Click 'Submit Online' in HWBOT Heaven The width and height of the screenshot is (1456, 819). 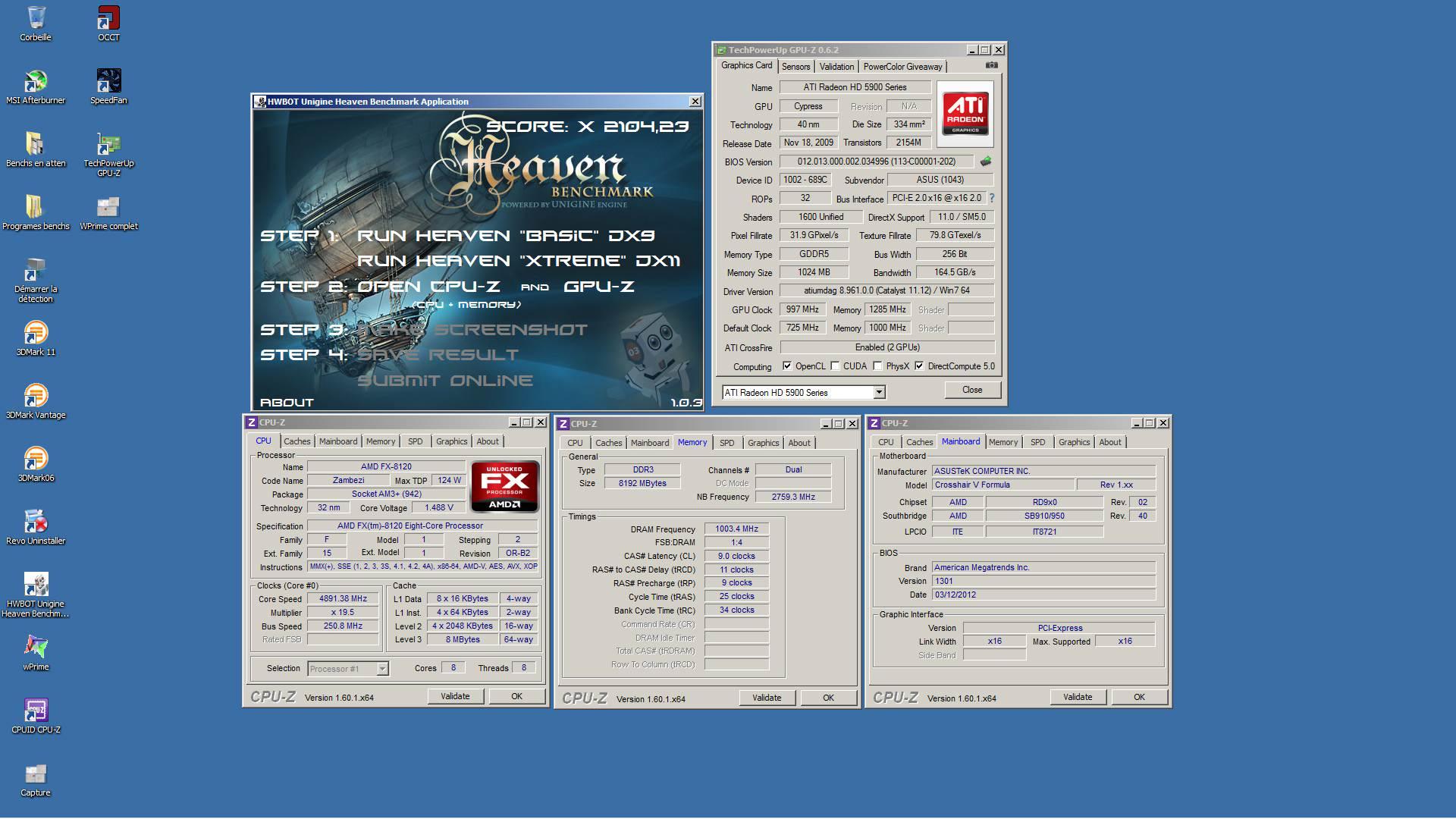click(445, 381)
